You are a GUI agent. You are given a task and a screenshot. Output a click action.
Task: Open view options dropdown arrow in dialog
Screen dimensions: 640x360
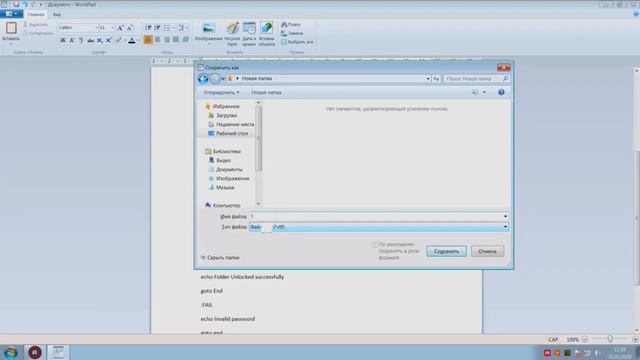coord(484,92)
